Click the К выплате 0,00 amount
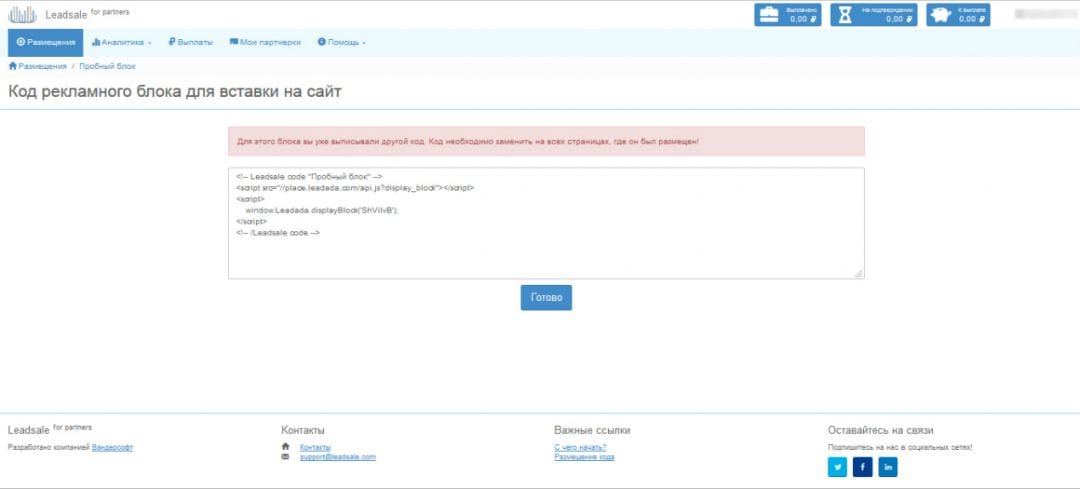This screenshot has width=1080, height=489. [x=973, y=19]
